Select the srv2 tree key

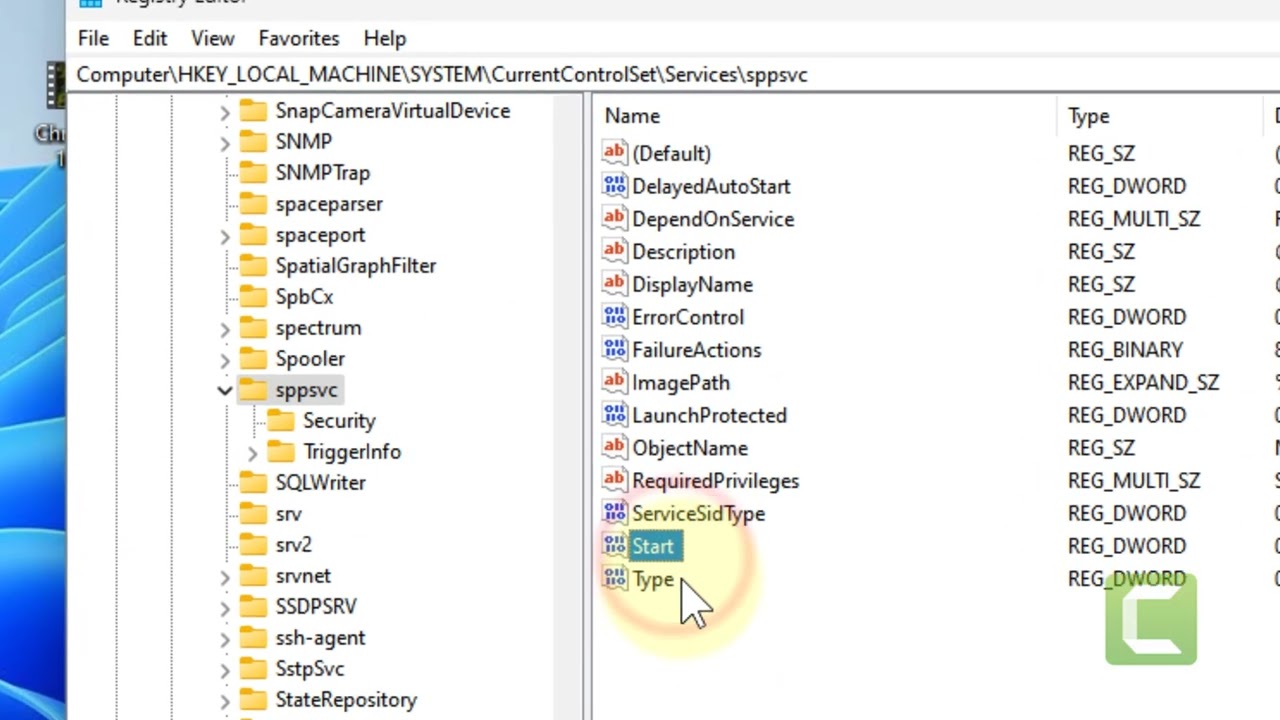pyautogui.click(x=293, y=545)
